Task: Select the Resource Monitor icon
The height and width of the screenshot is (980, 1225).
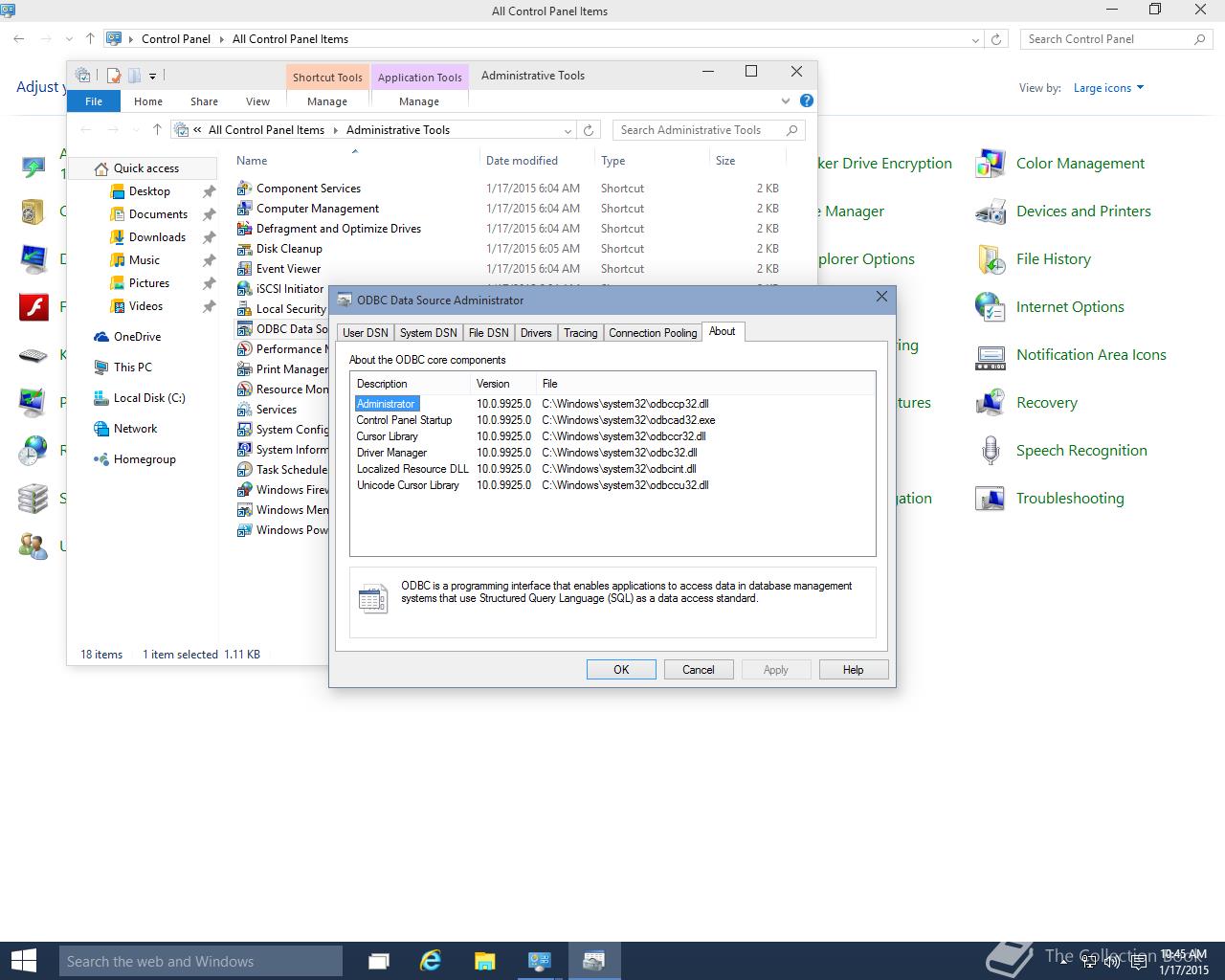Action: (x=245, y=390)
